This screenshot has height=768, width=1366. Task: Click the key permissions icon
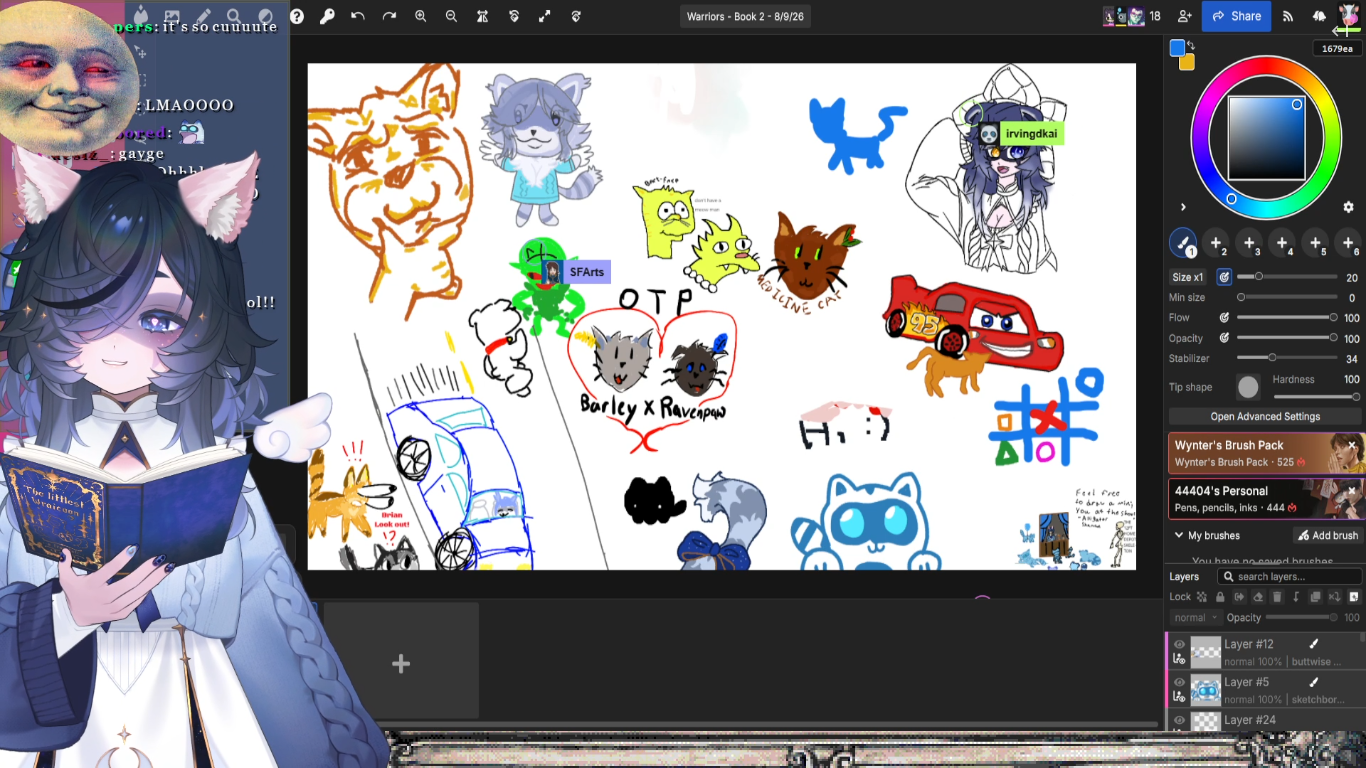(327, 16)
